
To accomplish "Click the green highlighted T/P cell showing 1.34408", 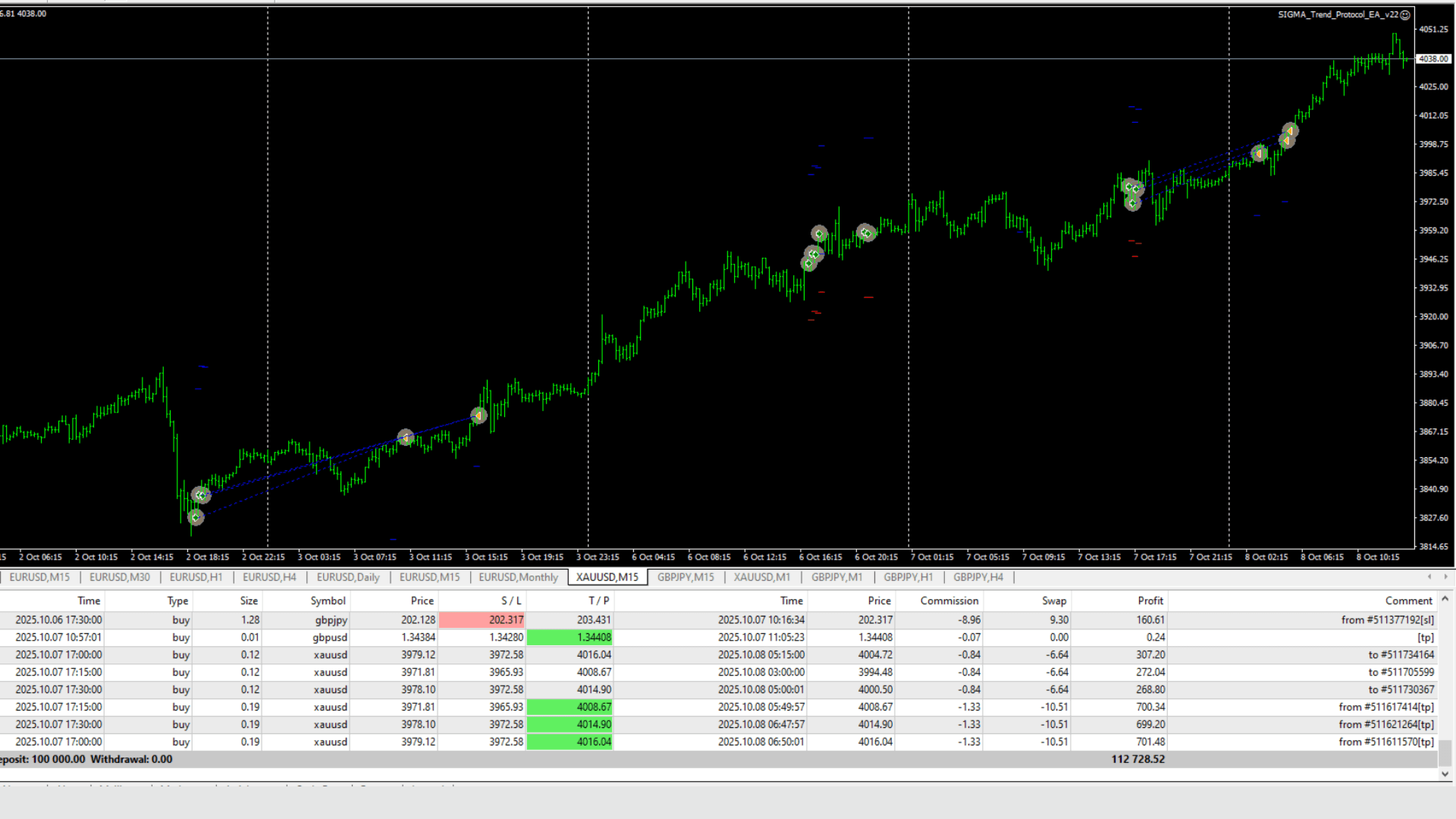I will click(570, 637).
